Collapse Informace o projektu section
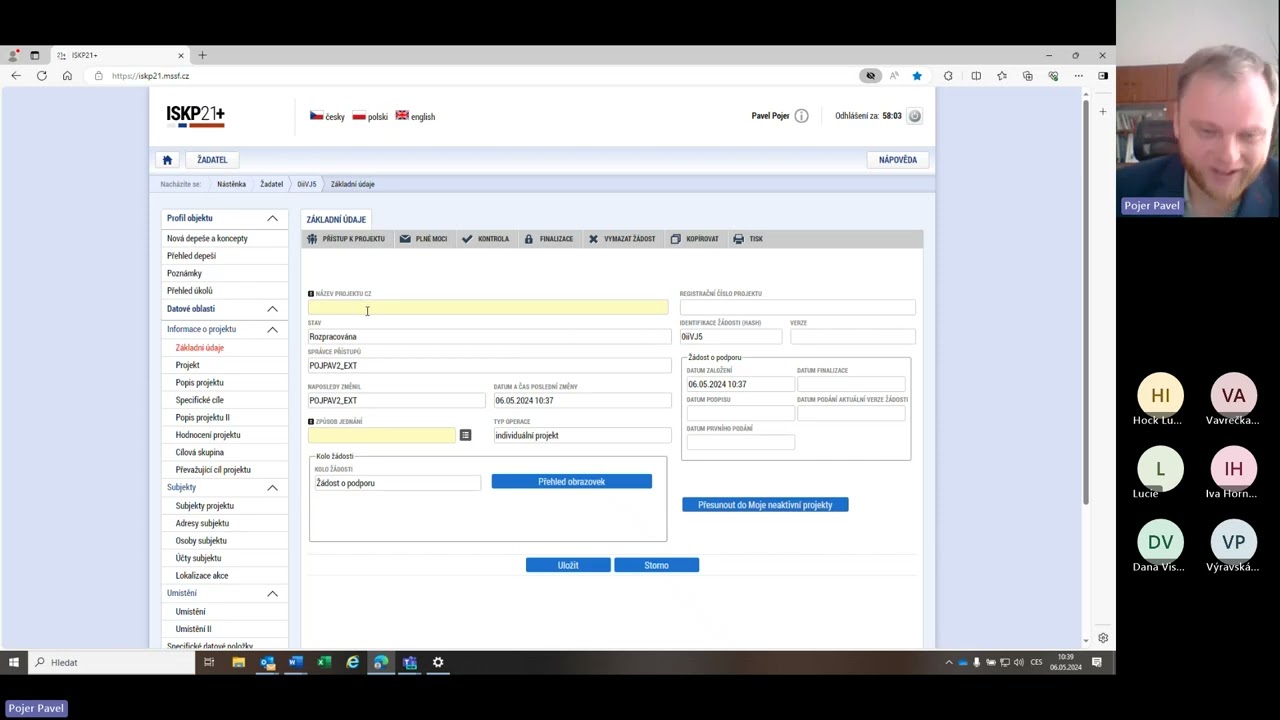Screen dimensions: 1280x720 (272, 329)
